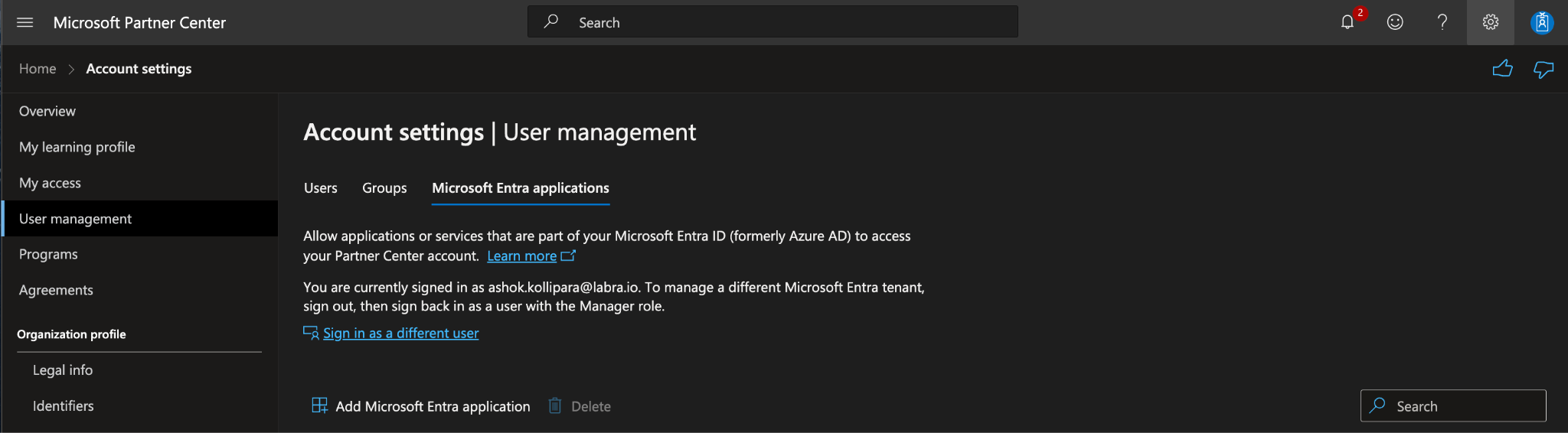Click the magnifier in applications search box

click(1377, 405)
